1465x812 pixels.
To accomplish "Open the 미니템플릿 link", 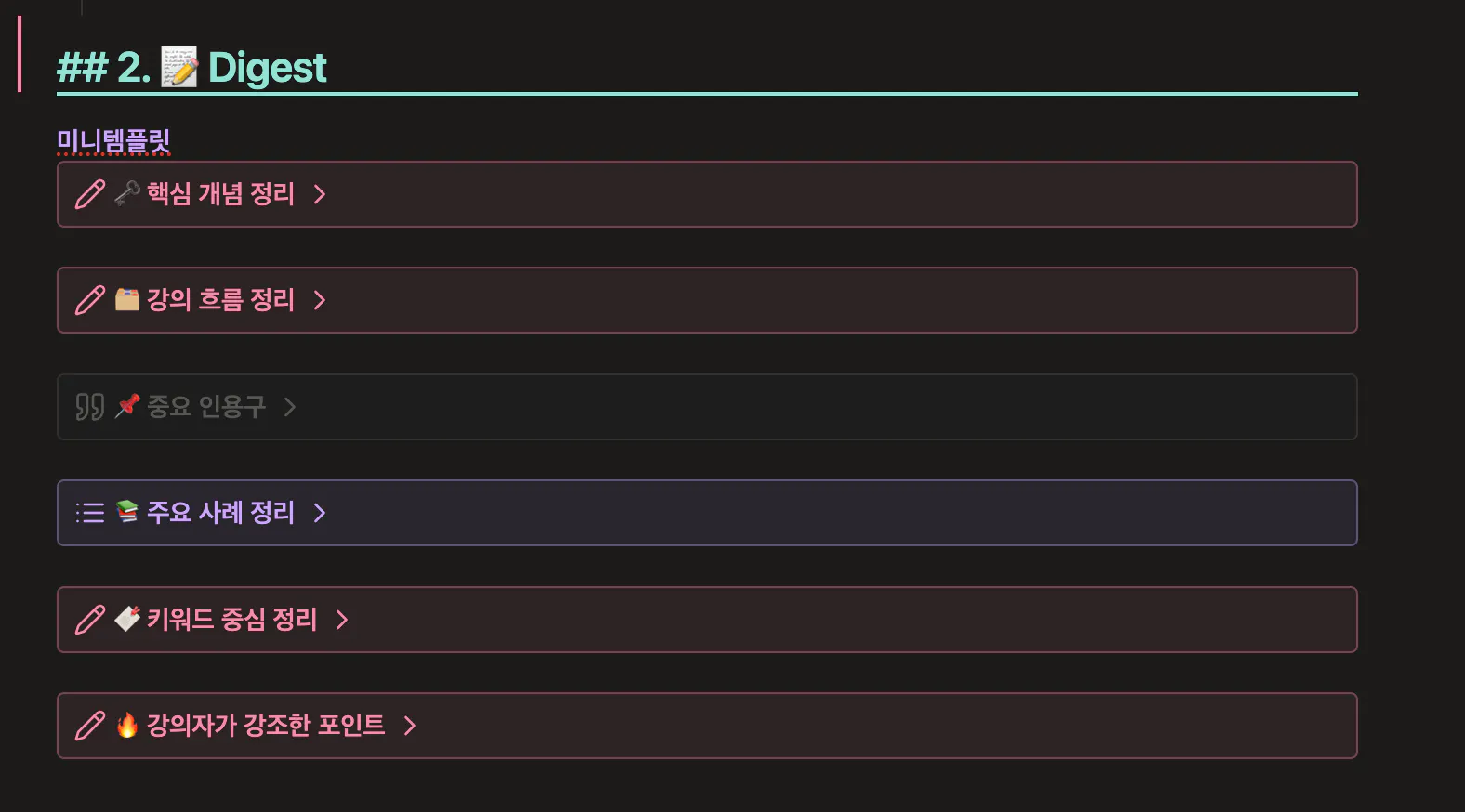I will [x=113, y=141].
